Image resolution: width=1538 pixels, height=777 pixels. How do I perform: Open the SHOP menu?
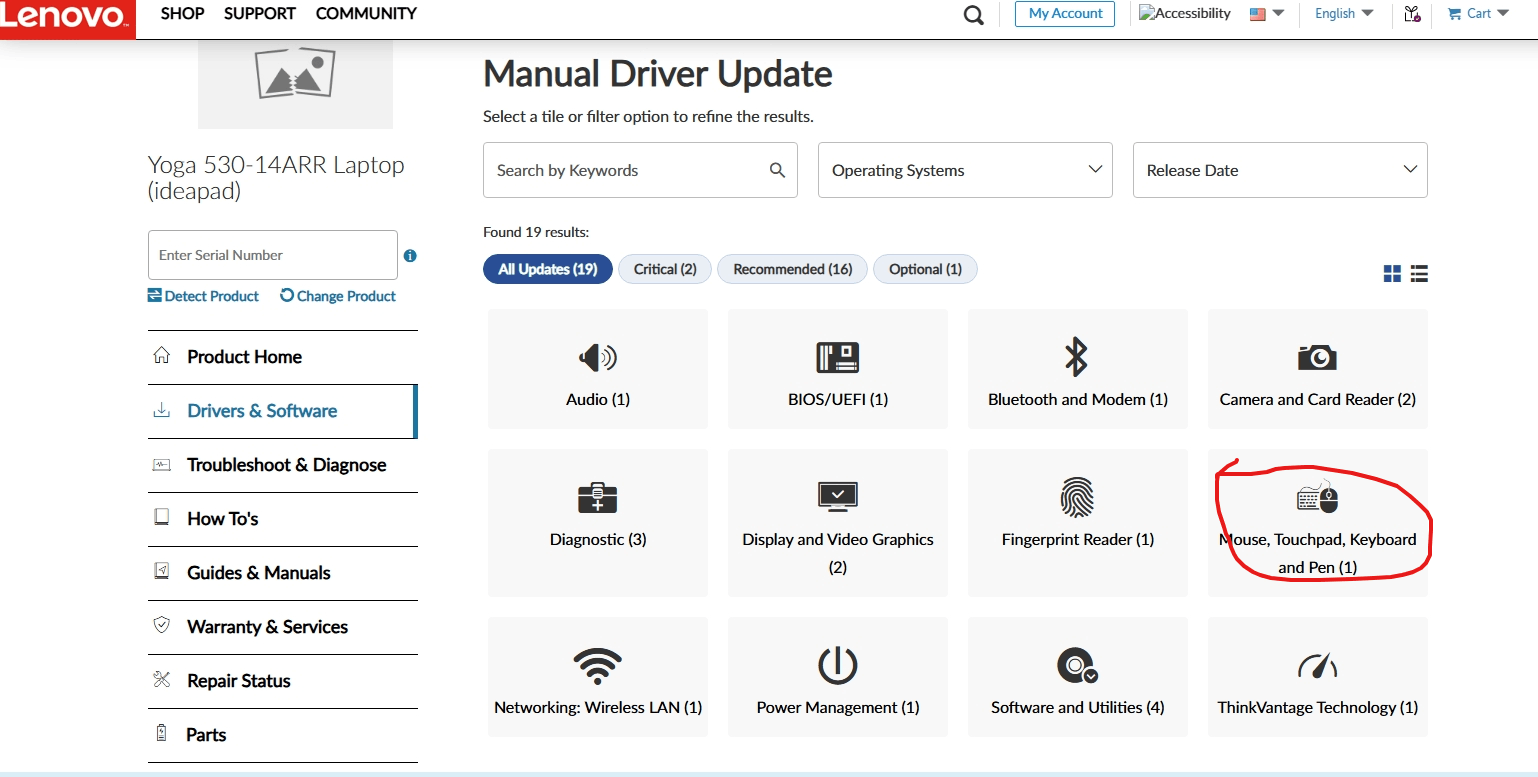pos(182,14)
